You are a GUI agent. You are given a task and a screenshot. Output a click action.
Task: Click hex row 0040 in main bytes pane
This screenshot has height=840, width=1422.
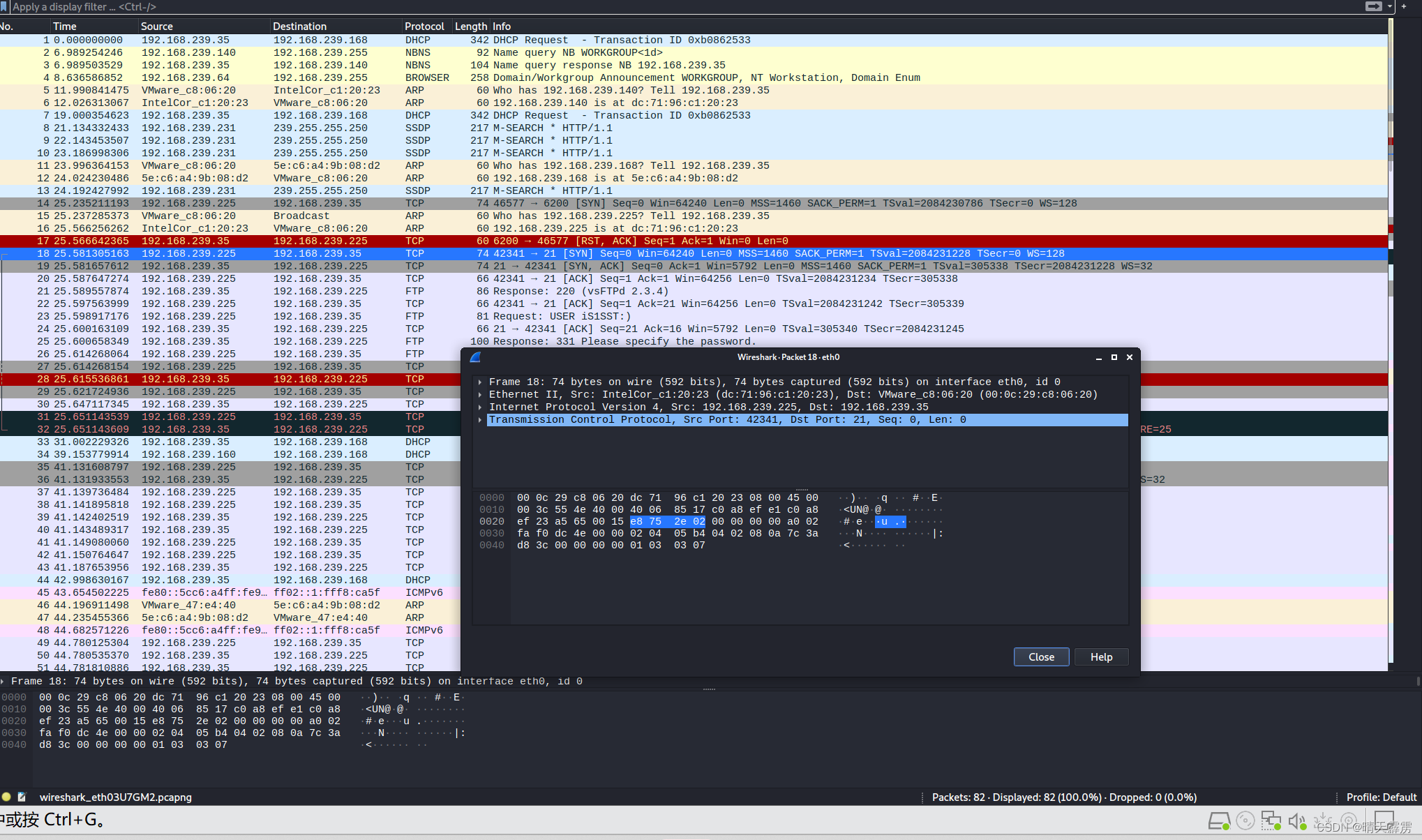pyautogui.click(x=133, y=744)
